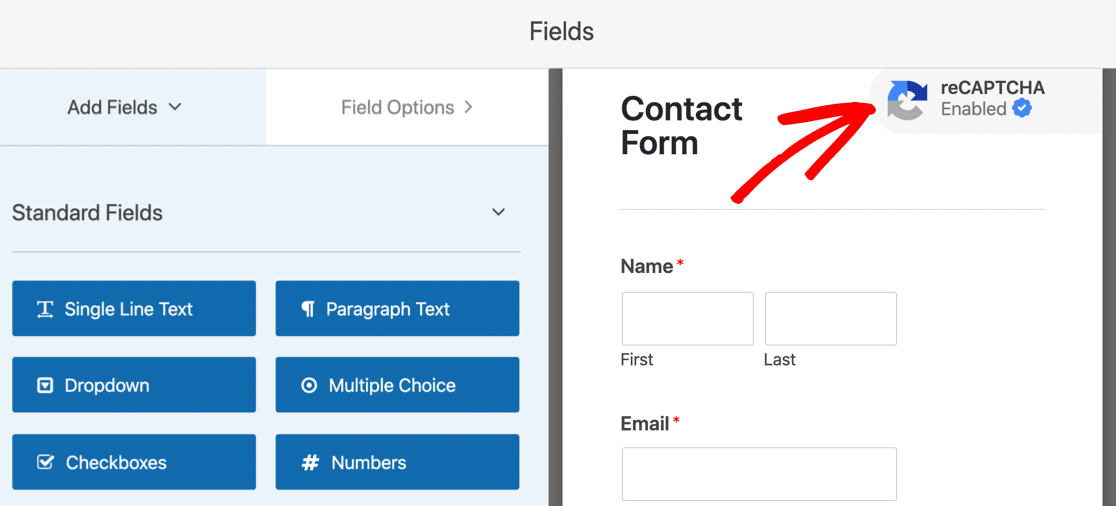This screenshot has height=506, width=1116.
Task: Add a Numbers field button
Action: coord(397,463)
